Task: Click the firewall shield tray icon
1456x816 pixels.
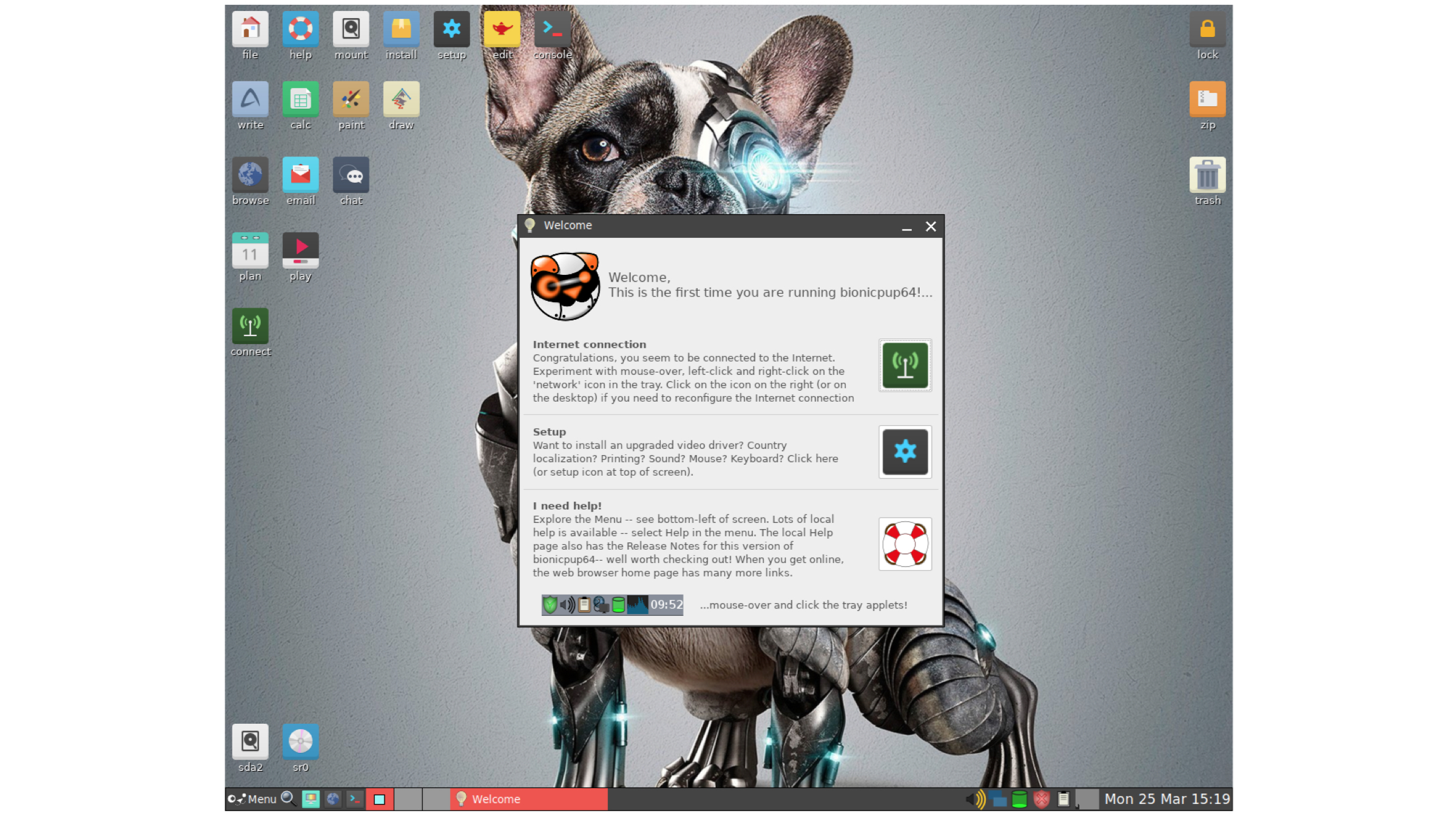Action: click(1041, 799)
